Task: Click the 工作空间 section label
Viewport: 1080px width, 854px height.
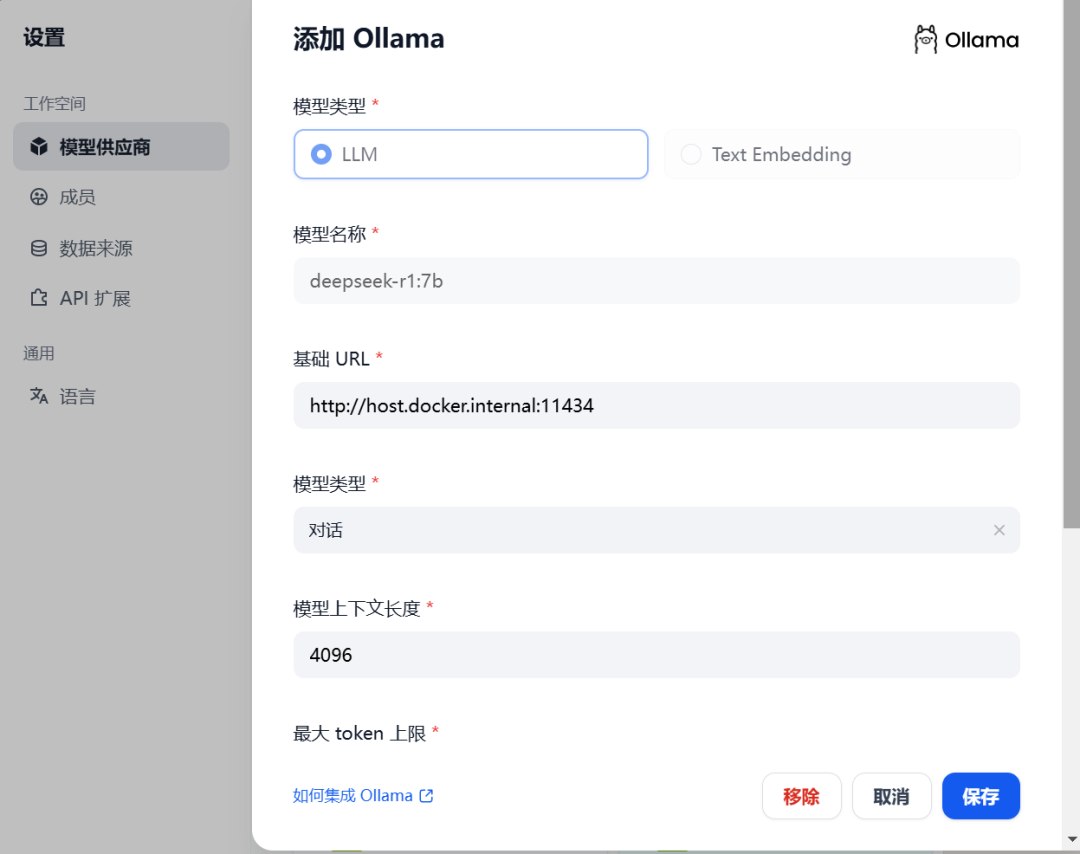Action: [x=54, y=104]
